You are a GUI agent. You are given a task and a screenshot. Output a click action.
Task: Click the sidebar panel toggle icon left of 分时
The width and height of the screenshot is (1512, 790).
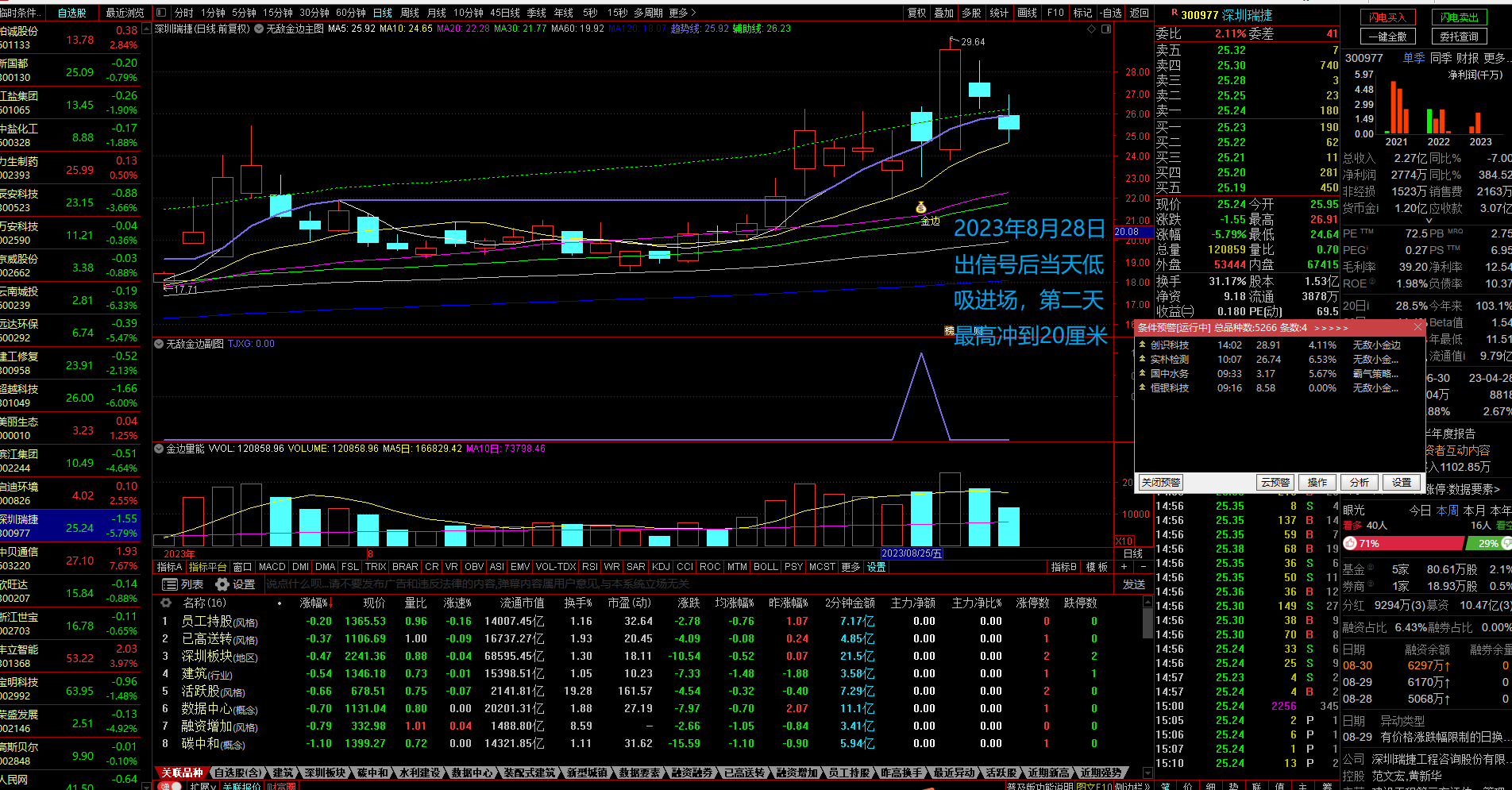[161, 13]
